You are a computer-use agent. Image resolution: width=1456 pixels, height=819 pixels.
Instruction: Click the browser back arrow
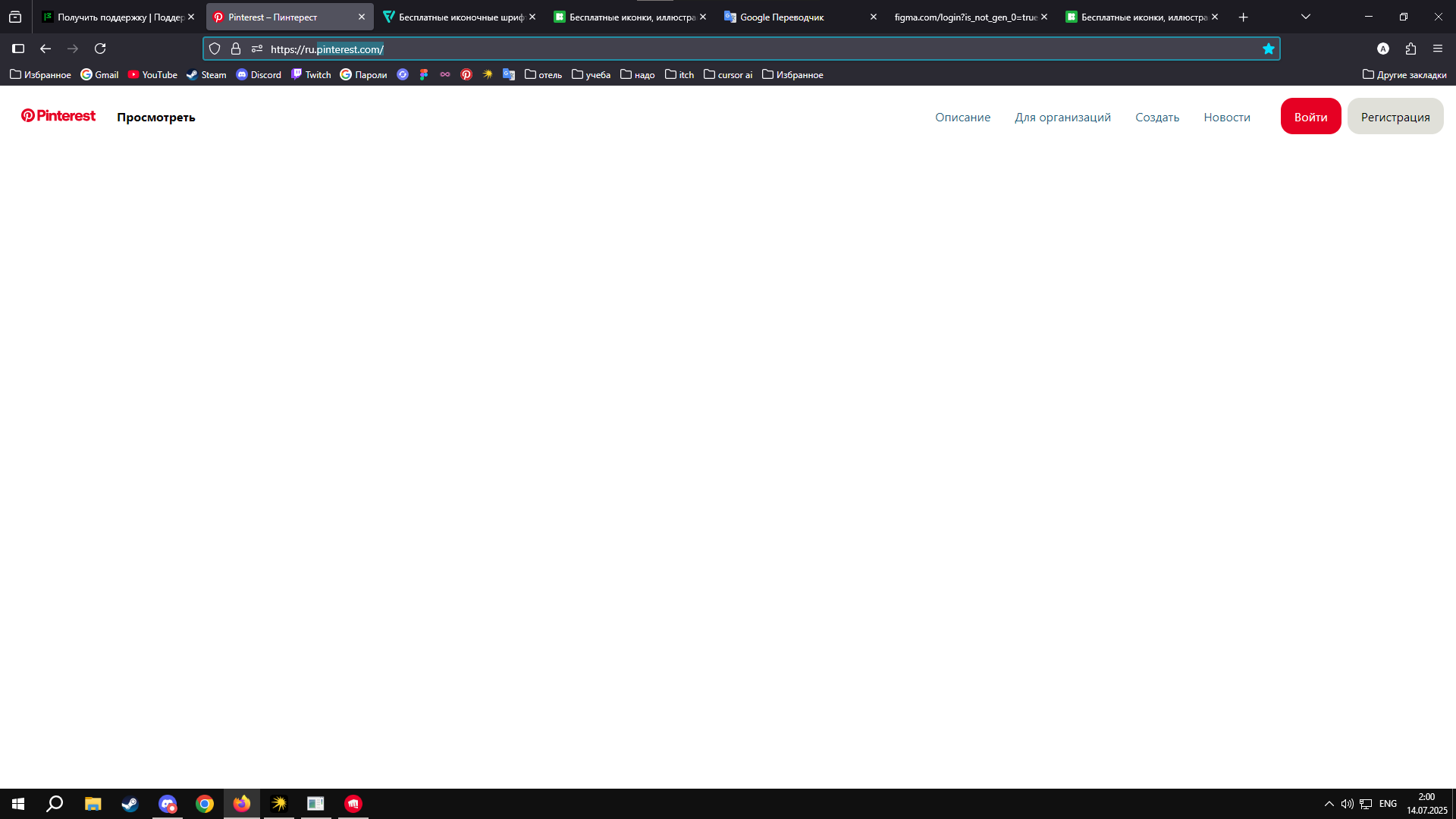45,49
